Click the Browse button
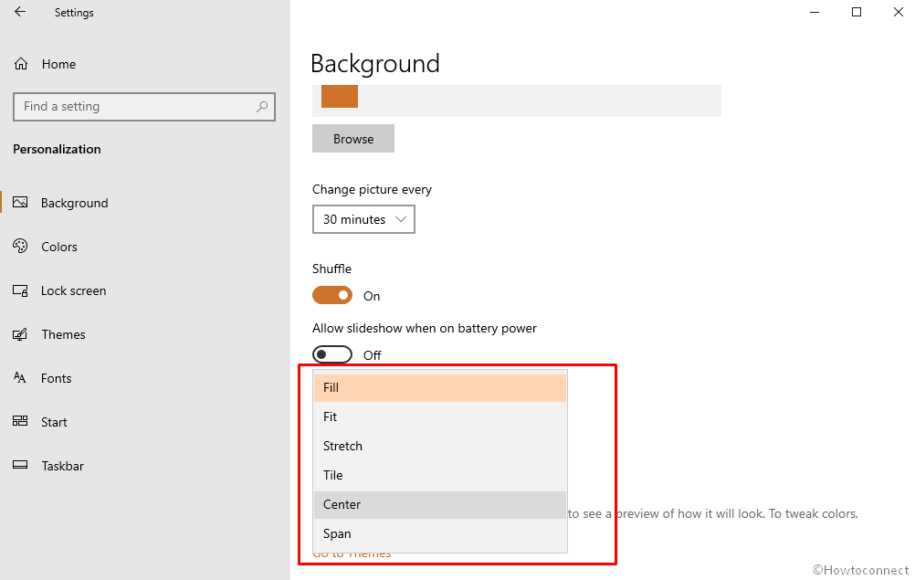The height and width of the screenshot is (580, 915). [x=353, y=138]
